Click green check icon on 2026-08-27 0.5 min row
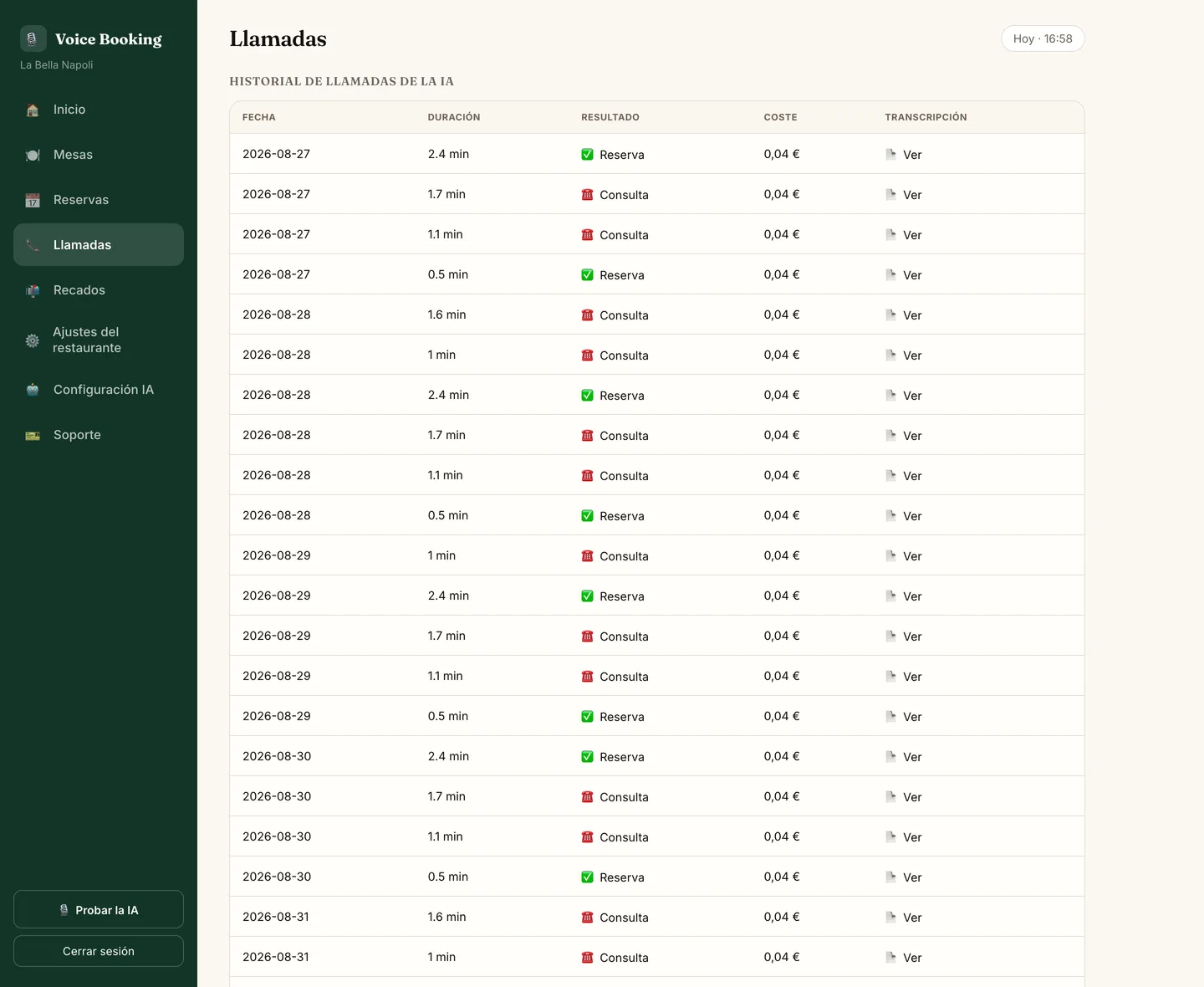 [587, 275]
